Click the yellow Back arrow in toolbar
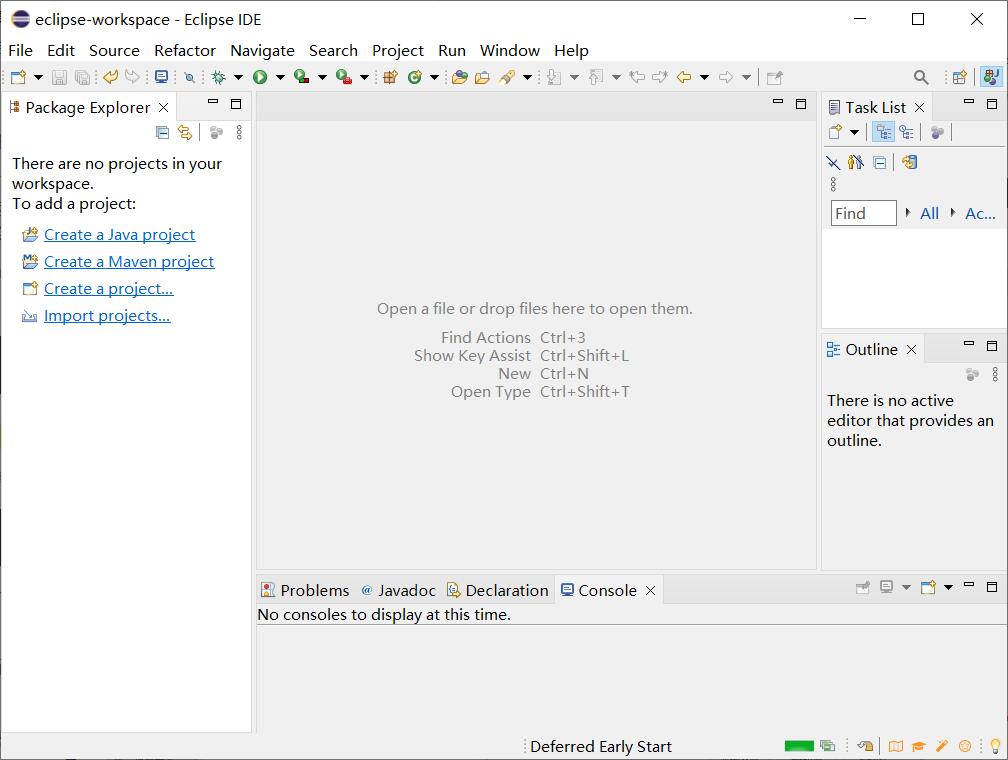The width and height of the screenshot is (1008, 760). point(684,77)
